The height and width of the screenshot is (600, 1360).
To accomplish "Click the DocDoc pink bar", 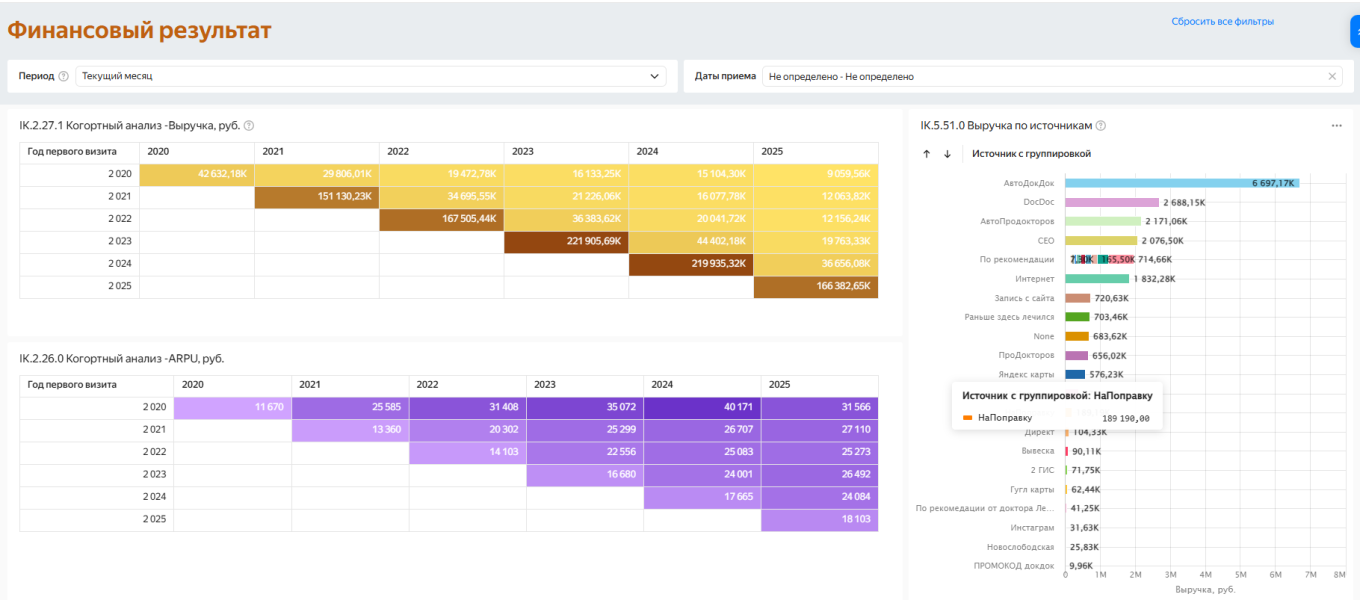I will pyautogui.click(x=1111, y=202).
